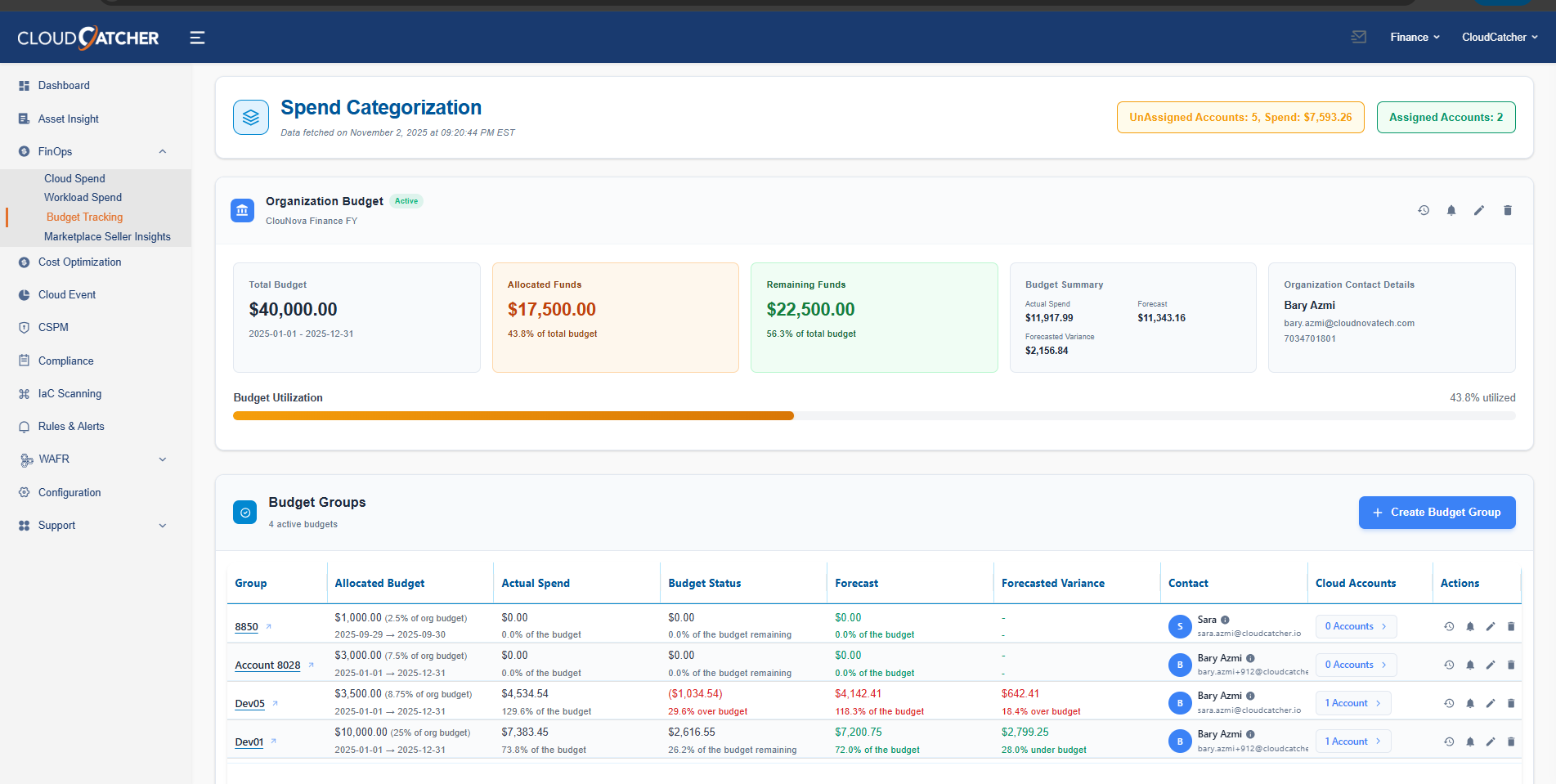
Task: Toggle the sidebar with the hamburger icon
Action: point(197,37)
